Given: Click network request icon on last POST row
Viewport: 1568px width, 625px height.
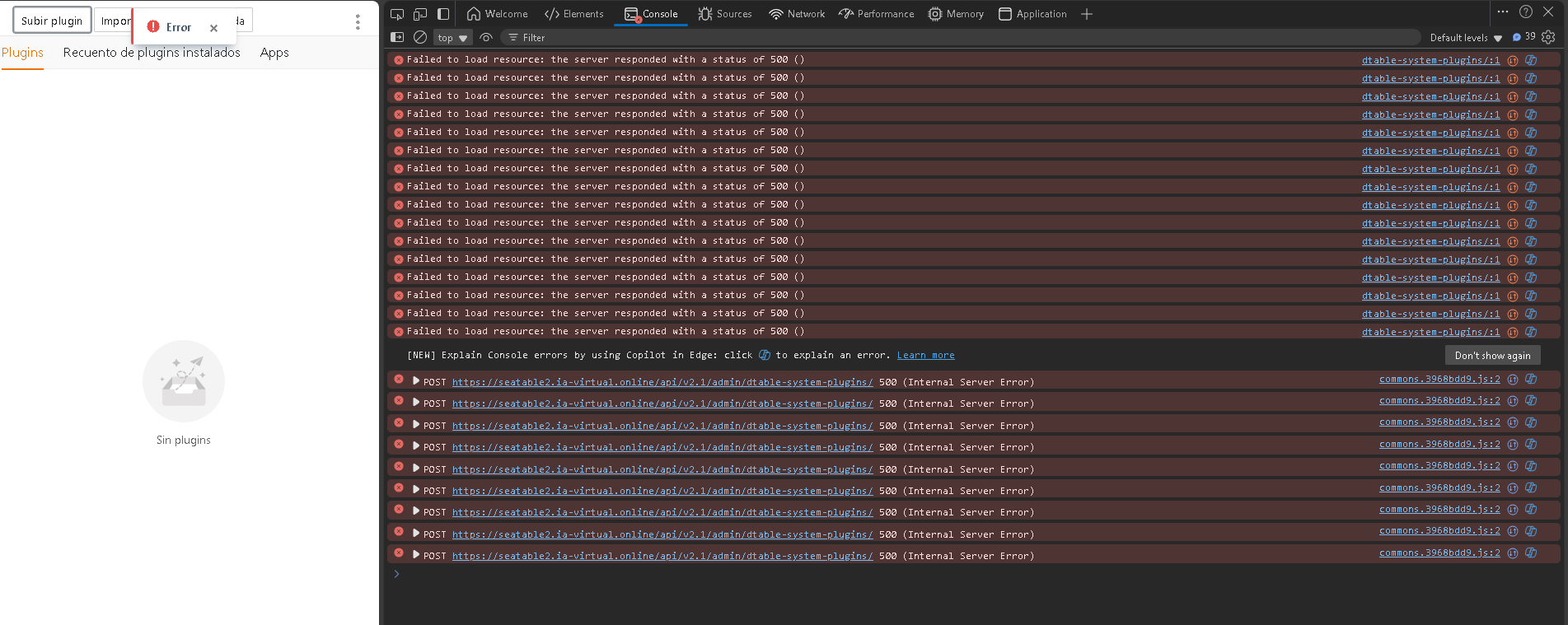Looking at the screenshot, I should pyautogui.click(x=1513, y=553).
